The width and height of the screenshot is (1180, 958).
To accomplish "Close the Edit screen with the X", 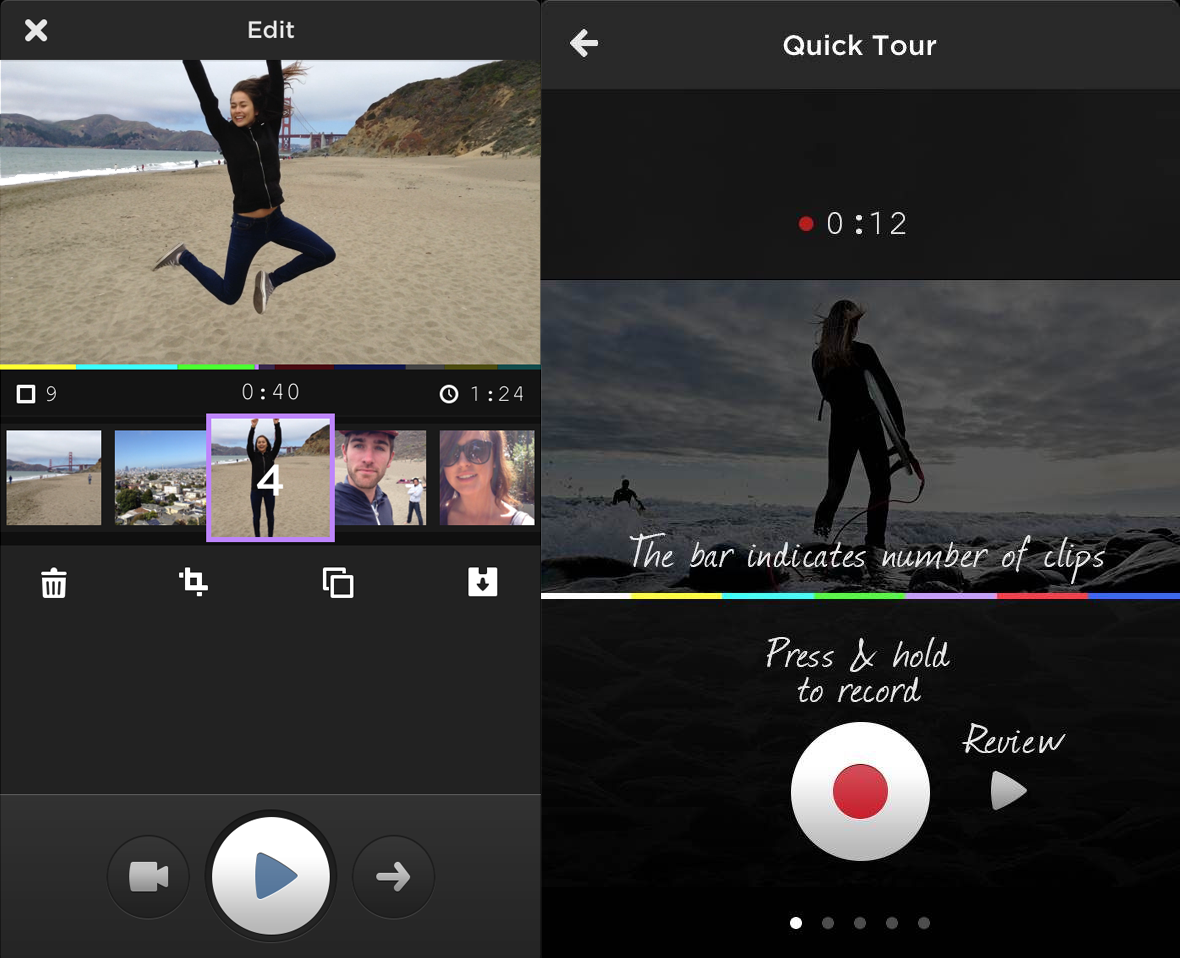I will point(36,30).
